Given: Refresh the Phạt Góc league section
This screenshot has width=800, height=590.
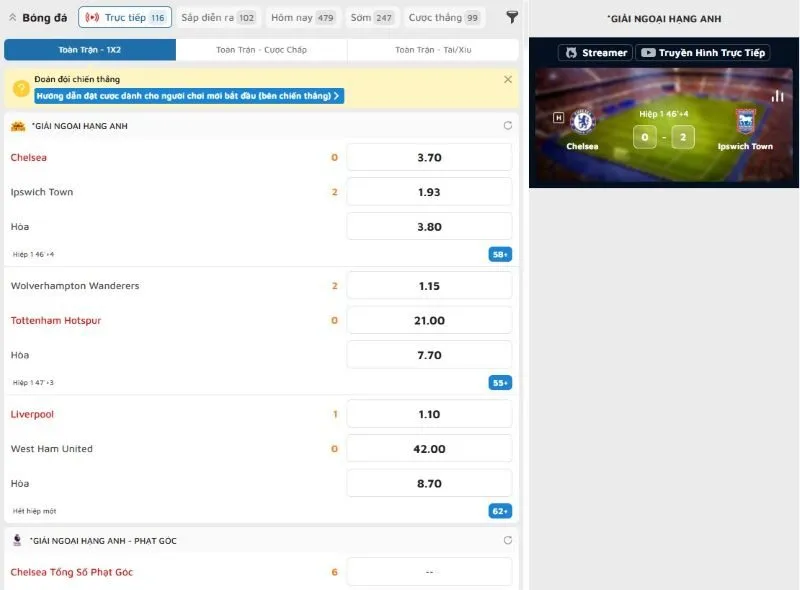Looking at the screenshot, I should (507, 540).
